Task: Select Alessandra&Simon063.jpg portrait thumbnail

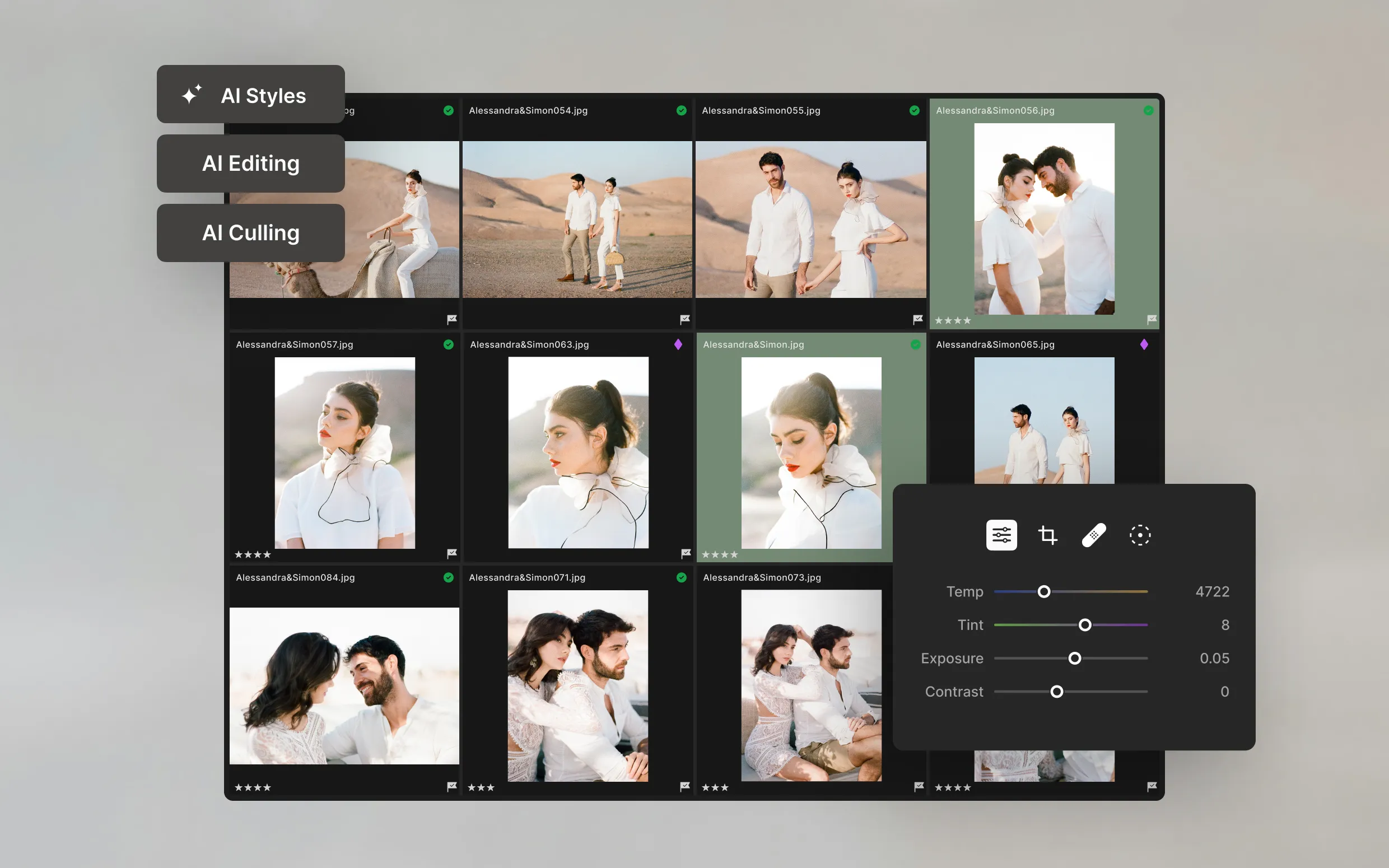Action: [x=579, y=452]
